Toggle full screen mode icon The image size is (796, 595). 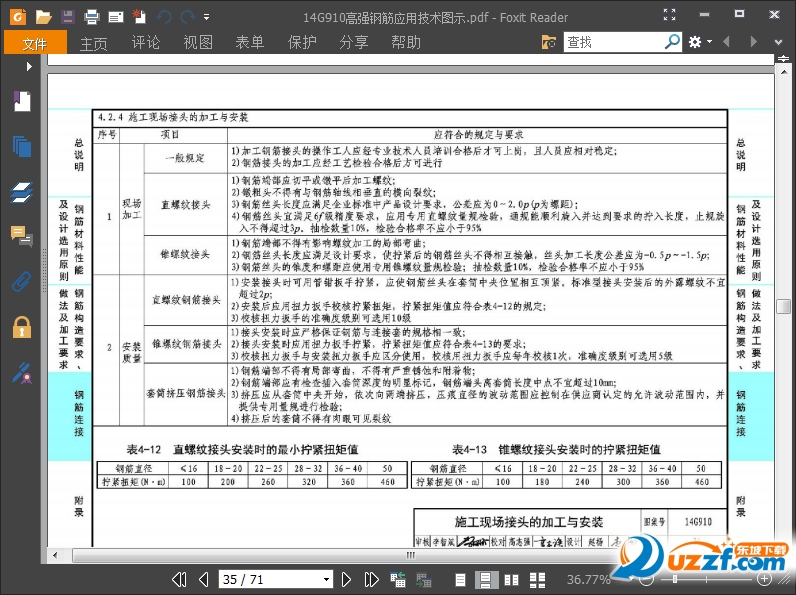click(670, 14)
